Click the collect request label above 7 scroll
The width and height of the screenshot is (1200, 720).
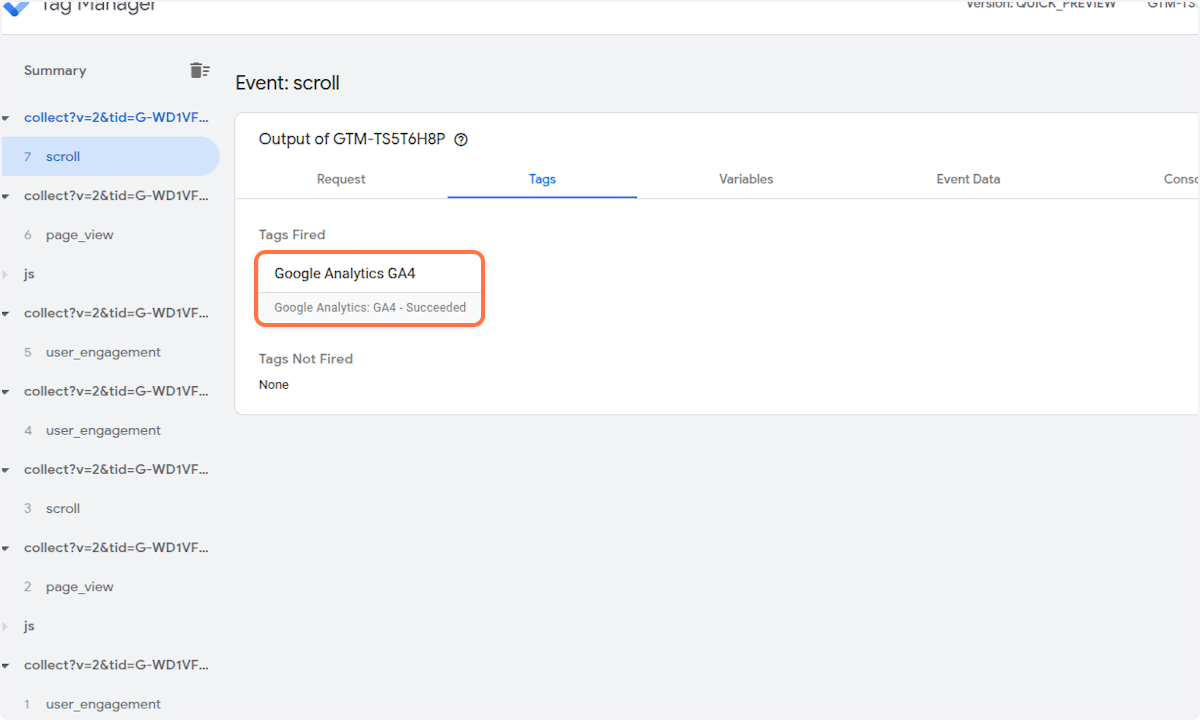pos(117,117)
